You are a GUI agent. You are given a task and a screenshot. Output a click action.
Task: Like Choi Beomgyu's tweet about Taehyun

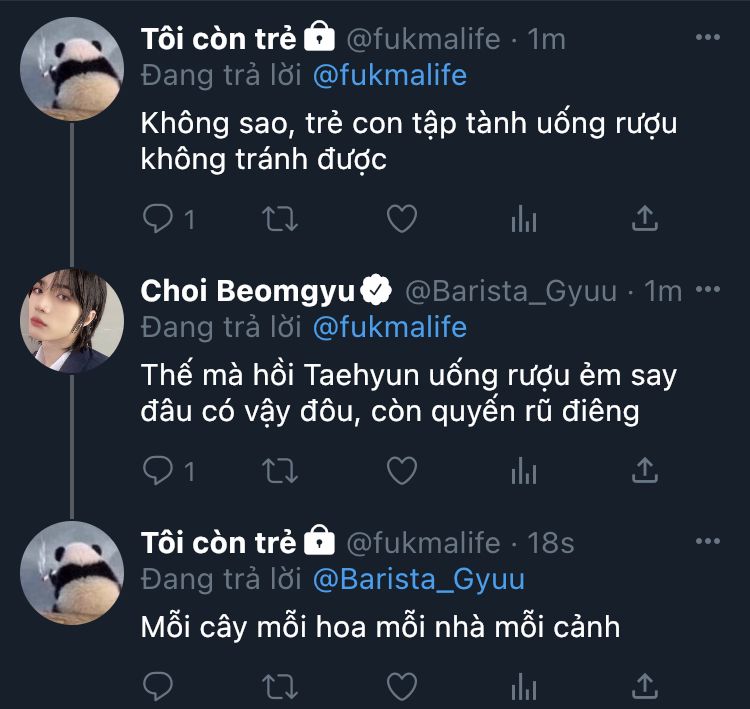pyautogui.click(x=401, y=469)
